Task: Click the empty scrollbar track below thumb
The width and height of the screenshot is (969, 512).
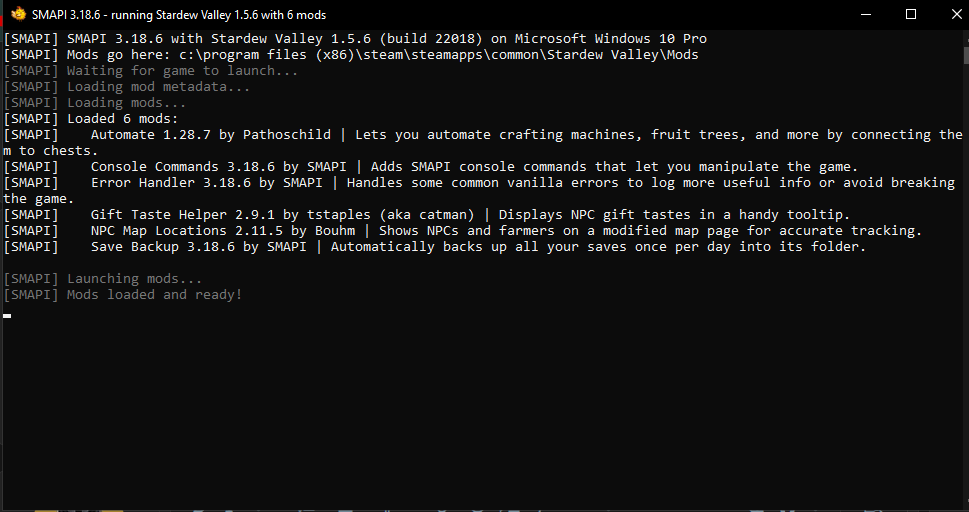Action: 965,284
